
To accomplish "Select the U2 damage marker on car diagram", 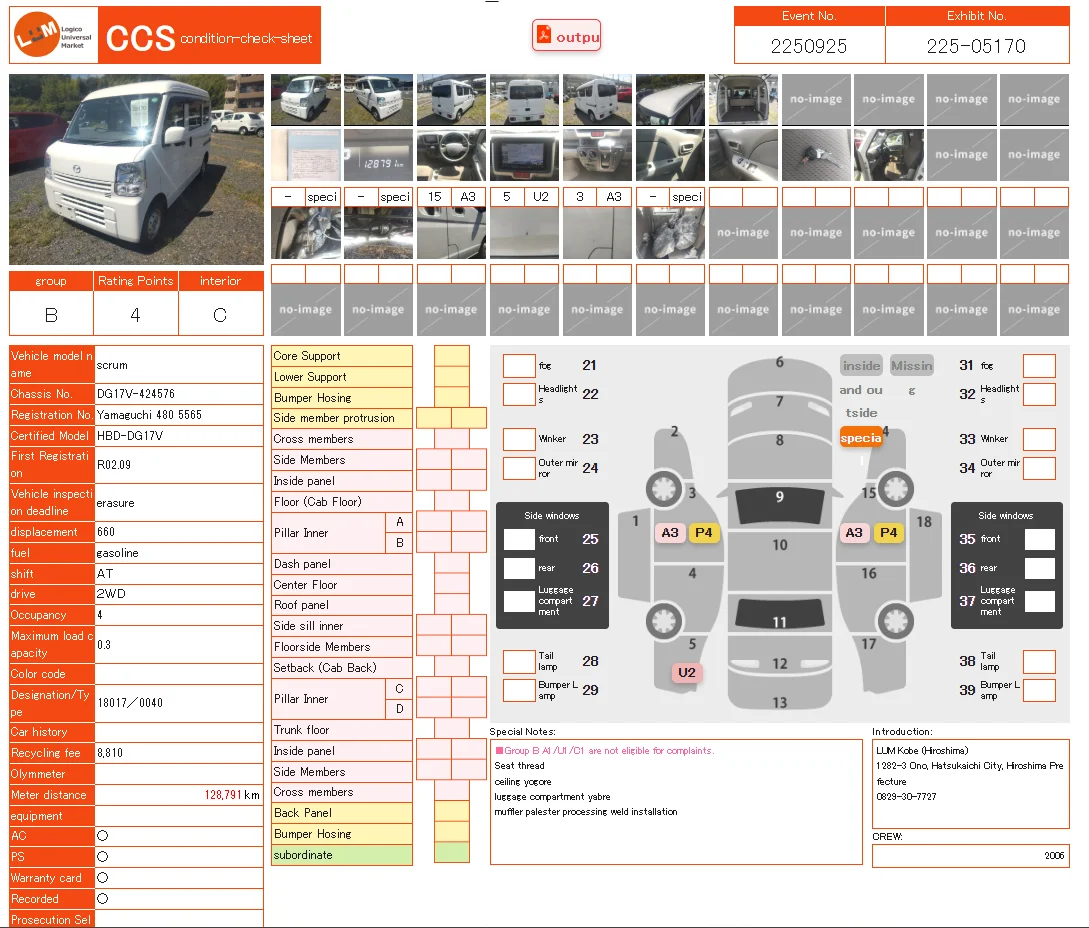I will pos(686,673).
